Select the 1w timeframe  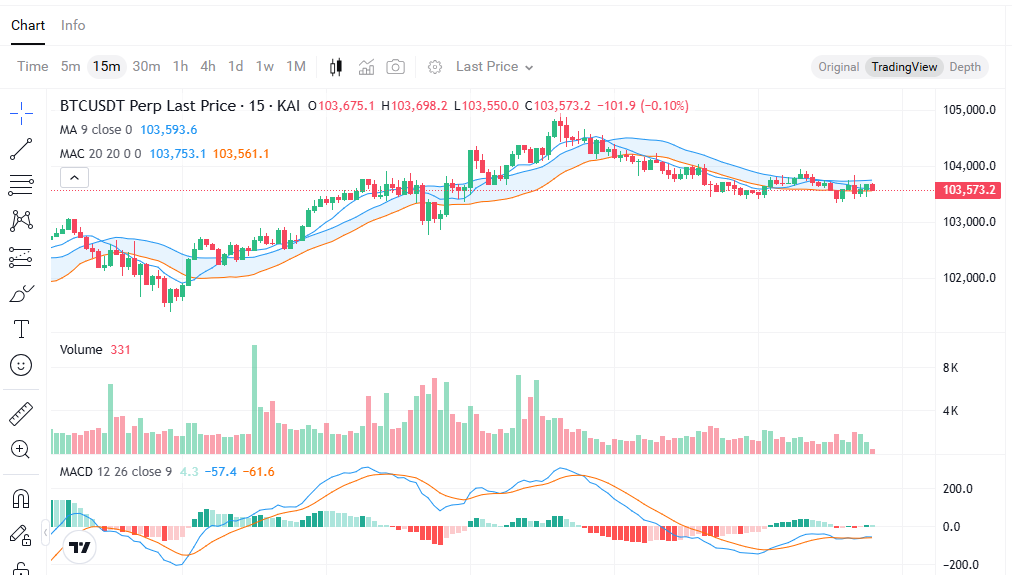[265, 66]
